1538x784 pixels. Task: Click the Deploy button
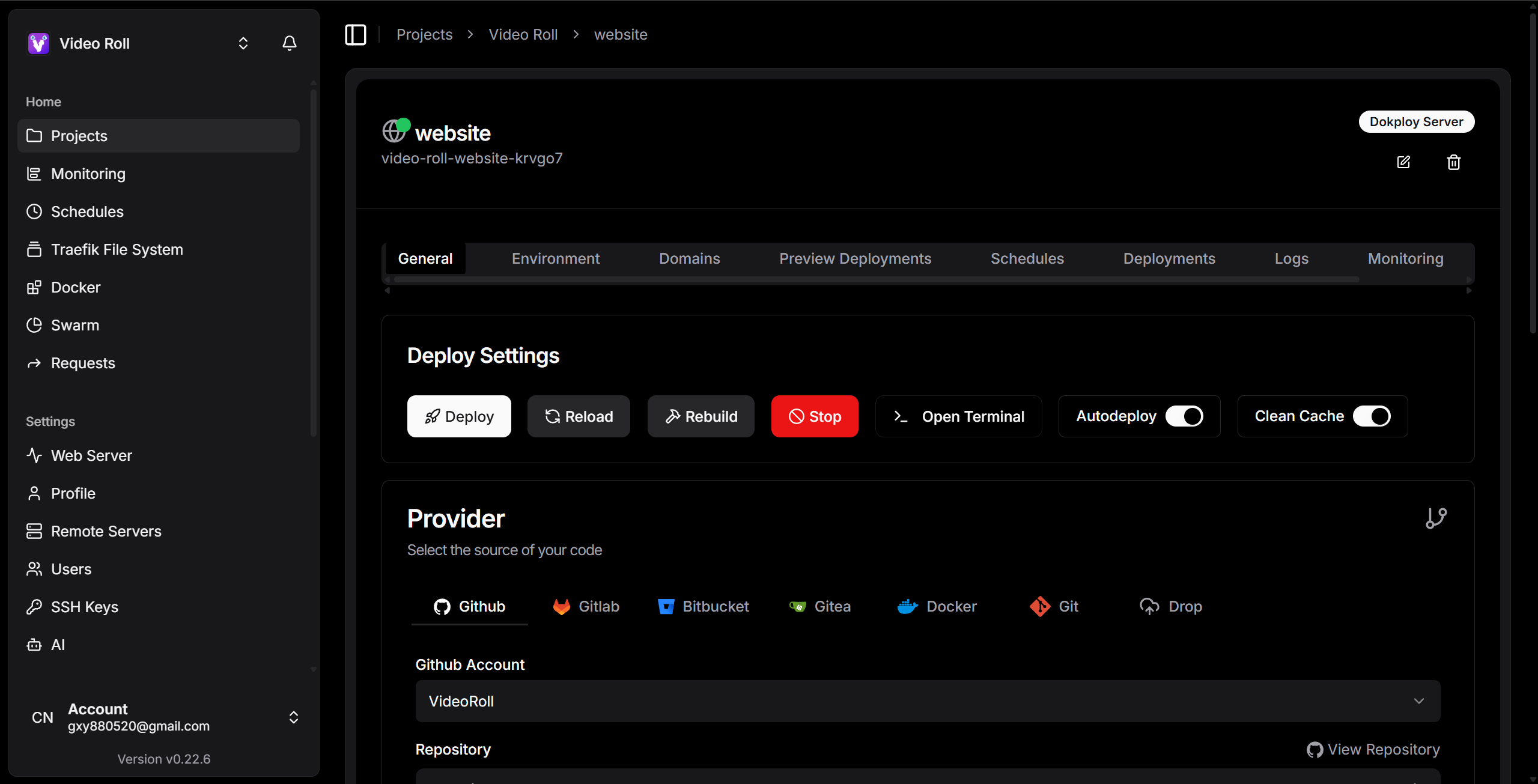click(x=459, y=416)
